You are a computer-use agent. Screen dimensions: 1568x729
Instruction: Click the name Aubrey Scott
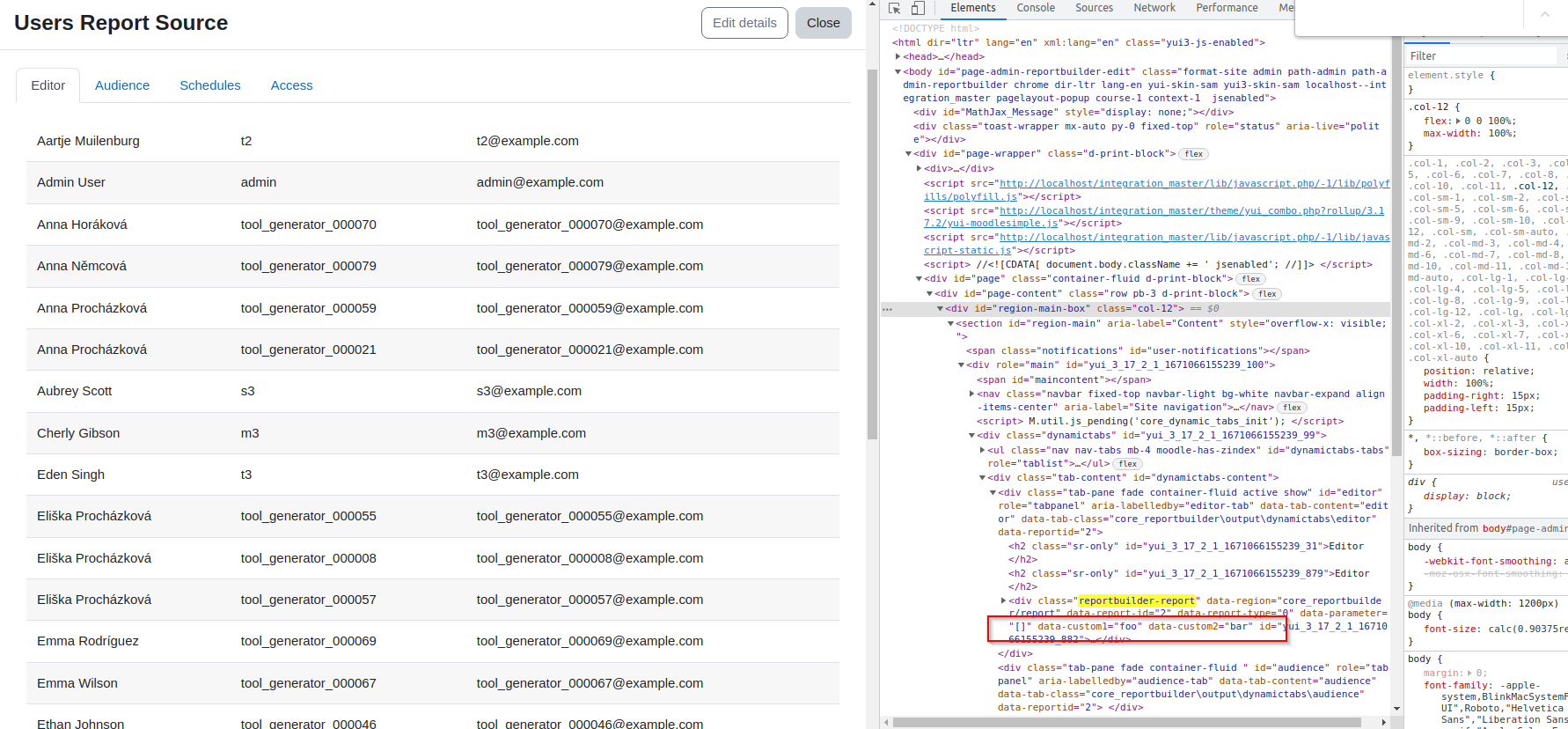tap(75, 391)
